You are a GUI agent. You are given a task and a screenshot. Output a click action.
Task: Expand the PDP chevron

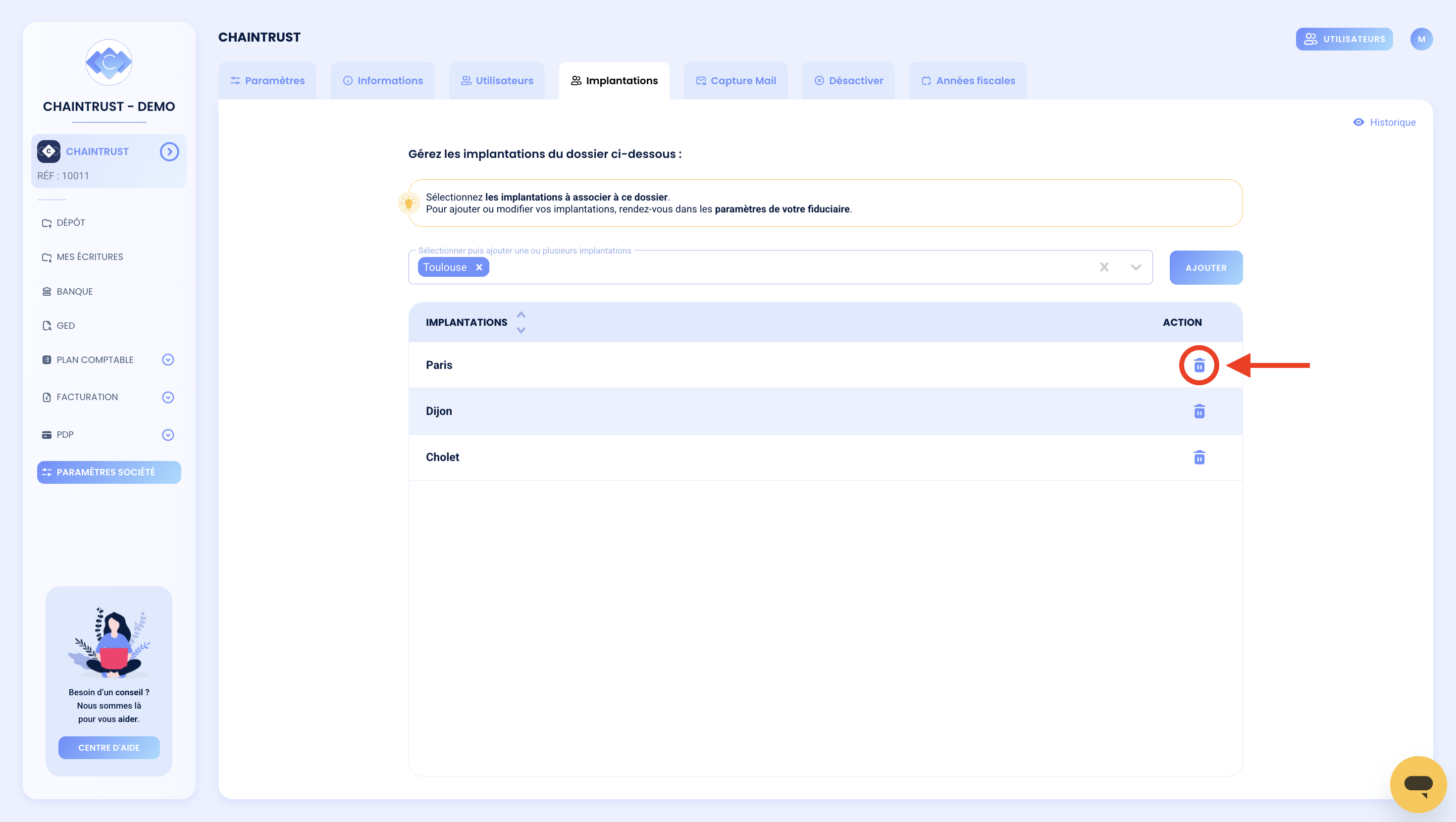168,435
